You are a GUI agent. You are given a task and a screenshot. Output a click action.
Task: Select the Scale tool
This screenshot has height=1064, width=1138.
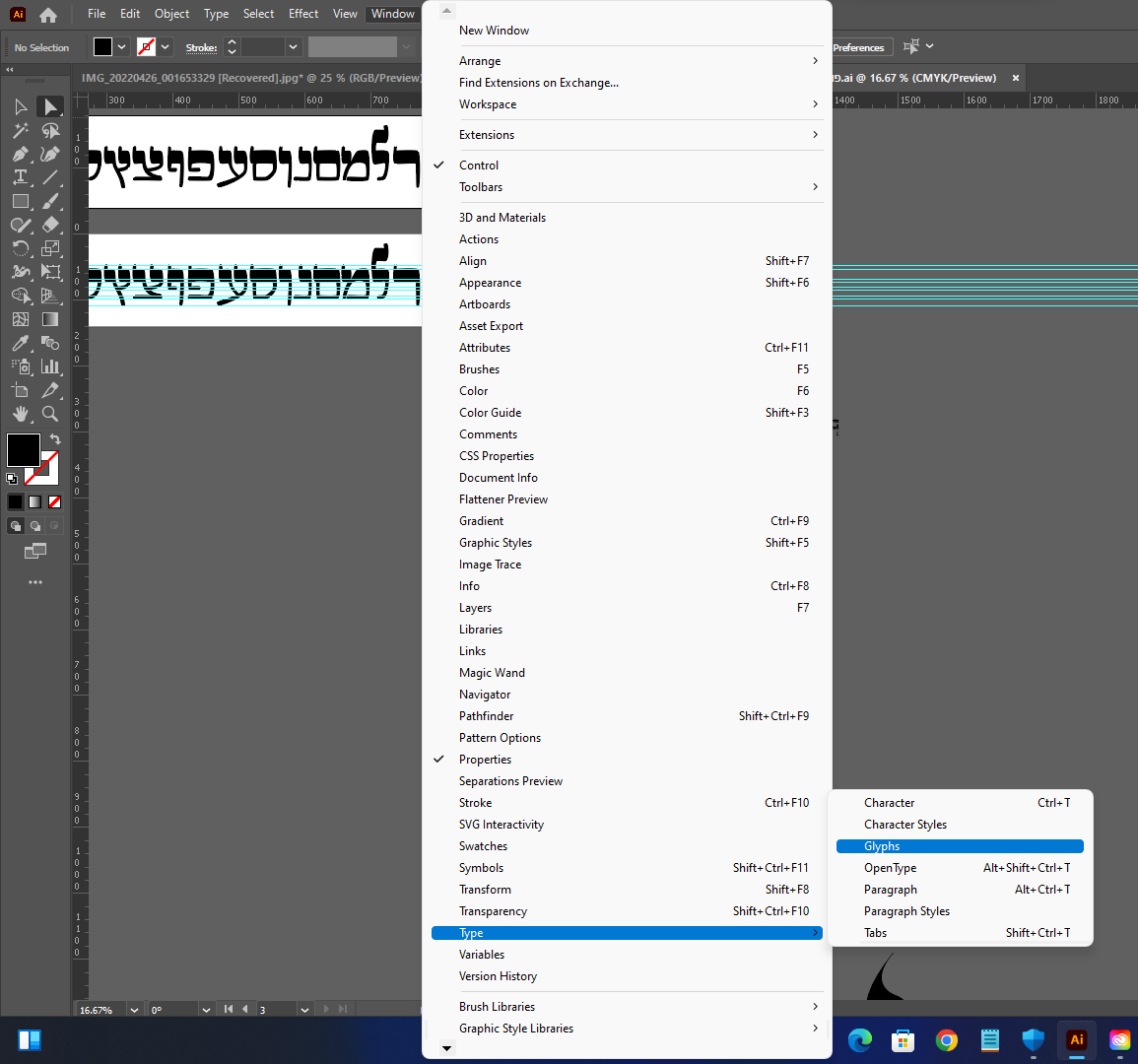pyautogui.click(x=50, y=249)
